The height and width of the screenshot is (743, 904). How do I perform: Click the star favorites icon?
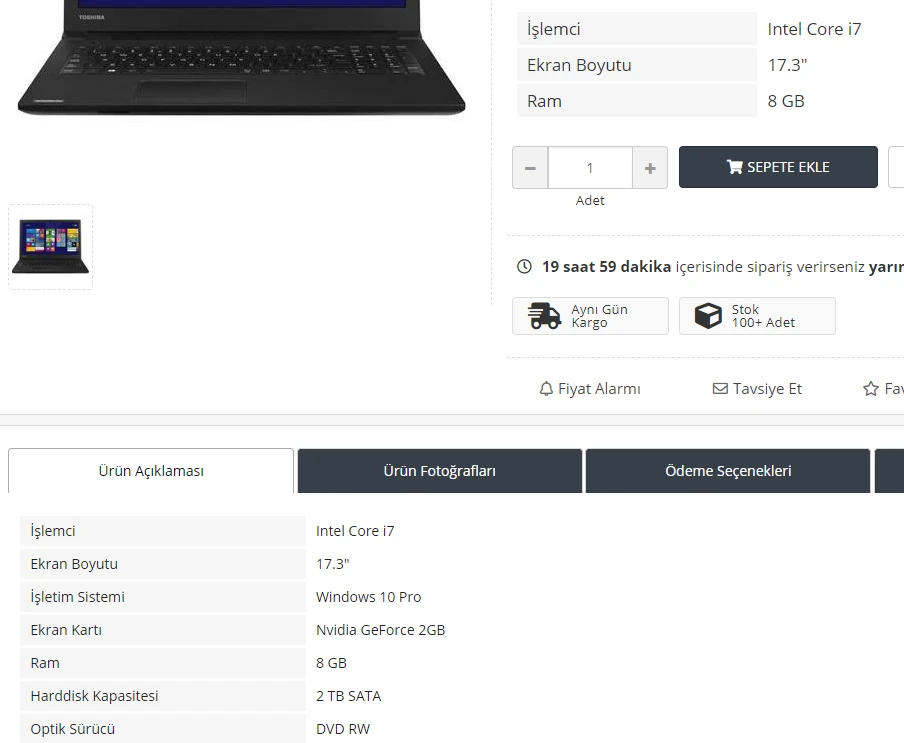871,389
